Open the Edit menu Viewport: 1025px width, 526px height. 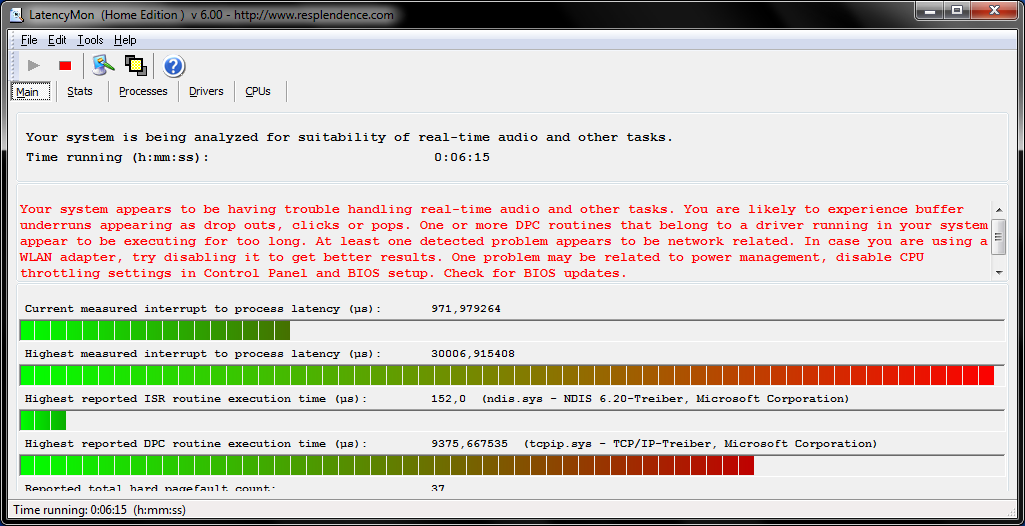click(57, 40)
